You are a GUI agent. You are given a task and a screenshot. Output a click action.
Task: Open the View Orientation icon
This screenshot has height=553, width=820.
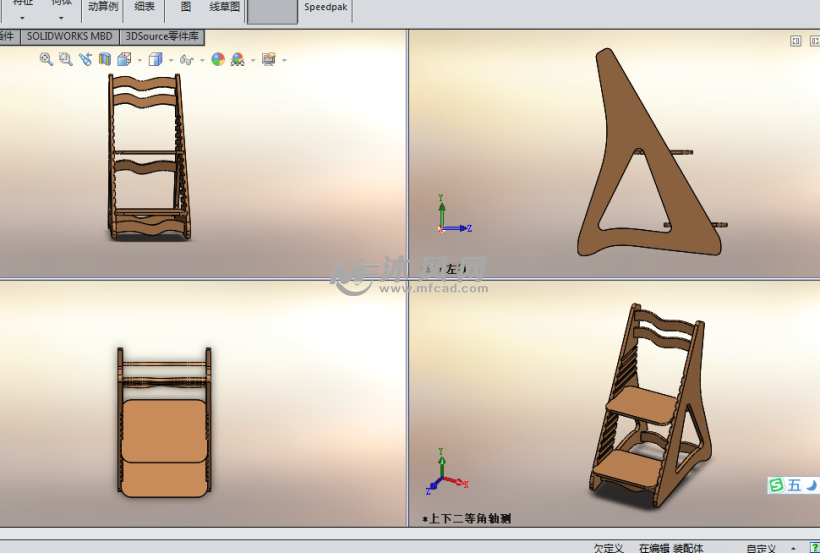coord(123,59)
